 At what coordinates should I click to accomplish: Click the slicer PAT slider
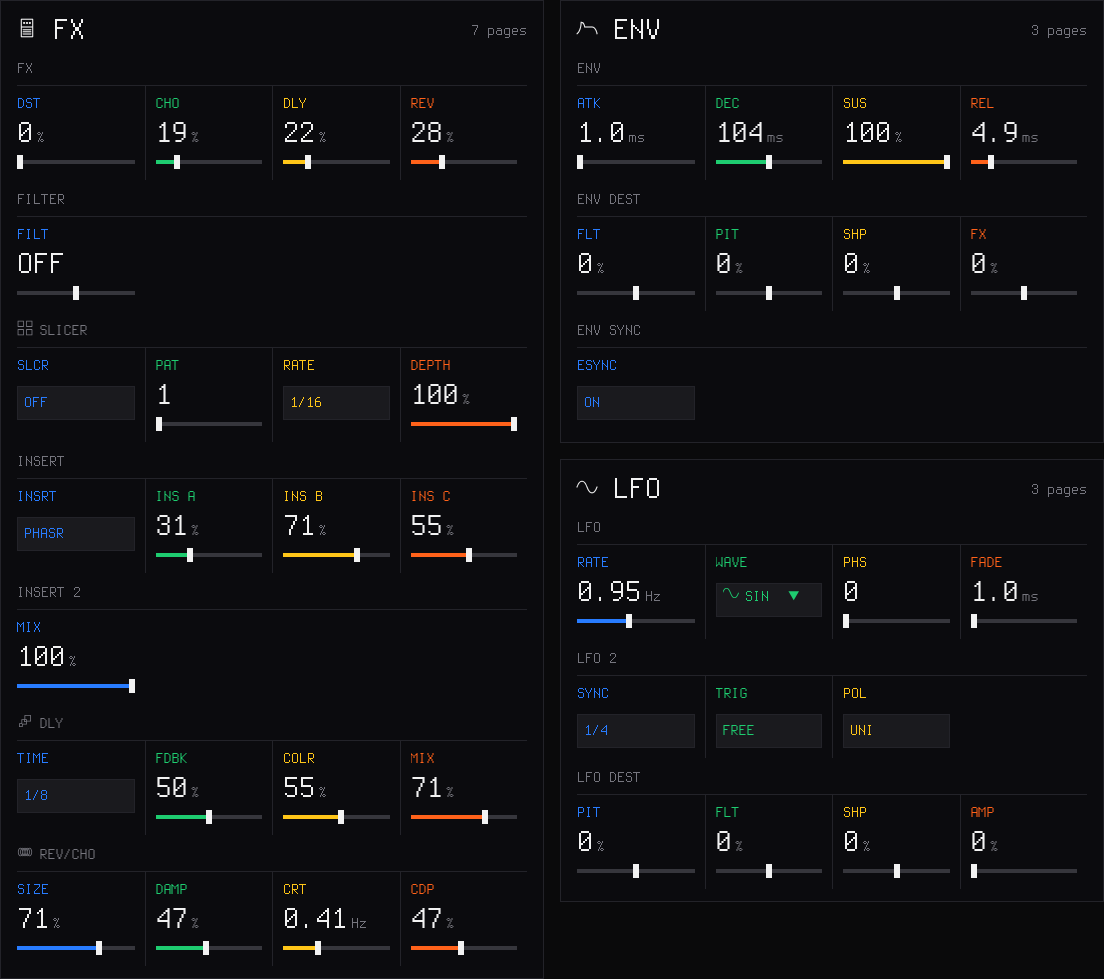point(208,424)
